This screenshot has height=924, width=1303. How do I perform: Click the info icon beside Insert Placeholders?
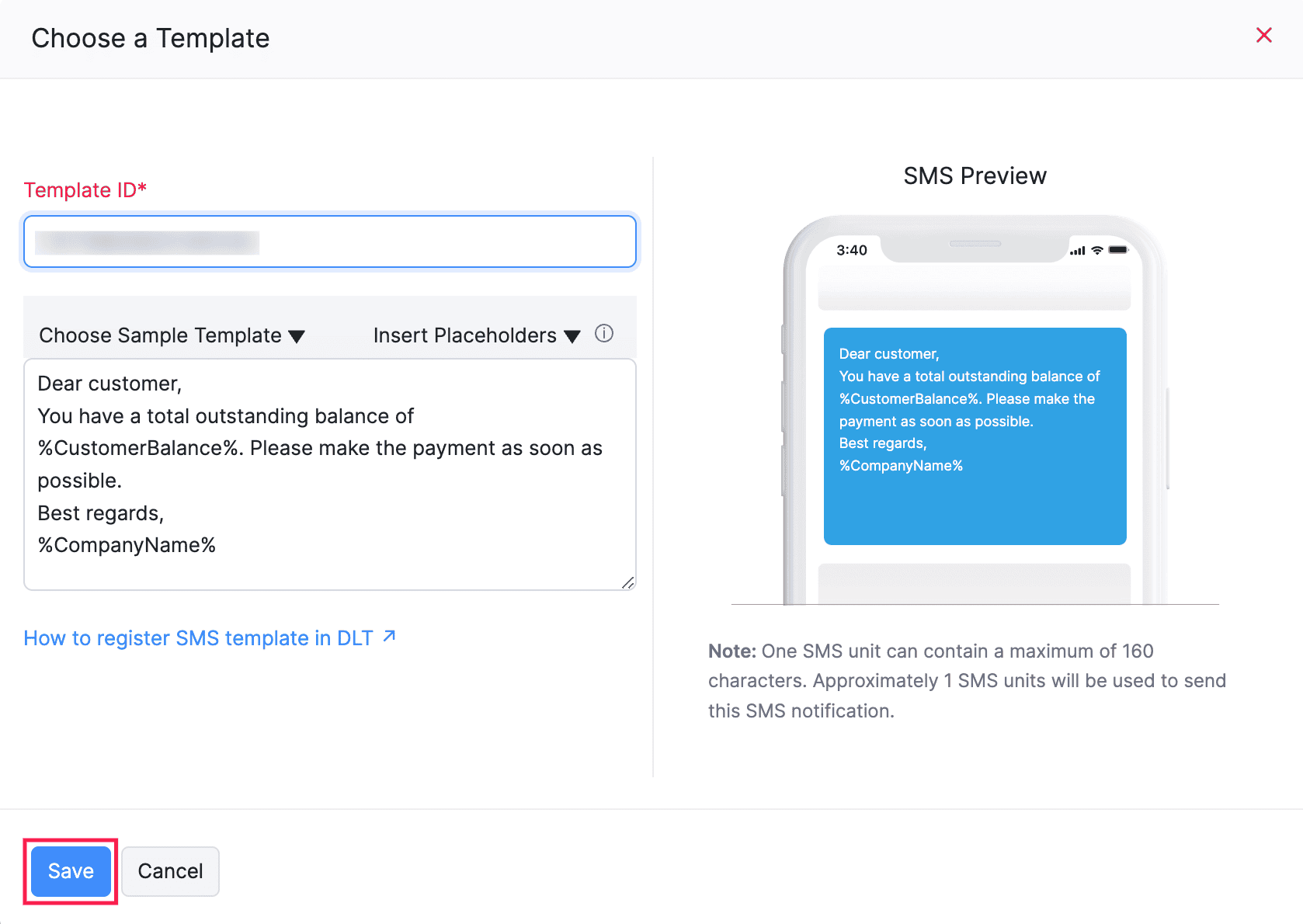pyautogui.click(x=603, y=334)
